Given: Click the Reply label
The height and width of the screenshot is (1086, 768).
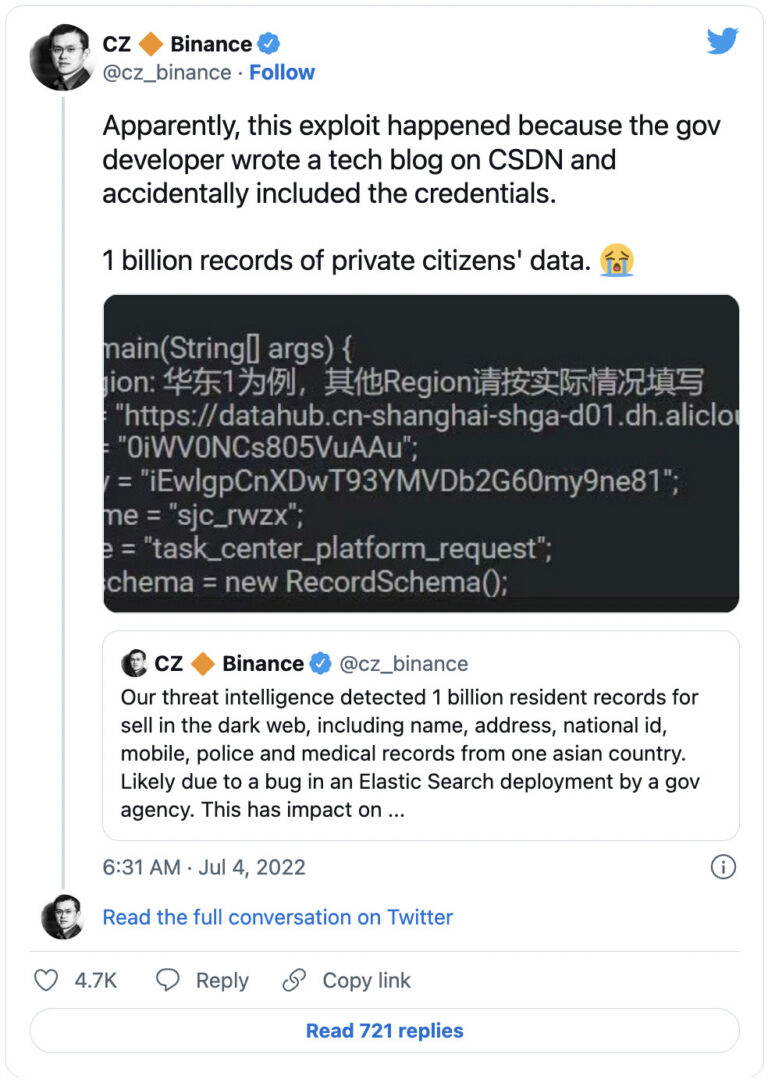Looking at the screenshot, I should coord(222,981).
